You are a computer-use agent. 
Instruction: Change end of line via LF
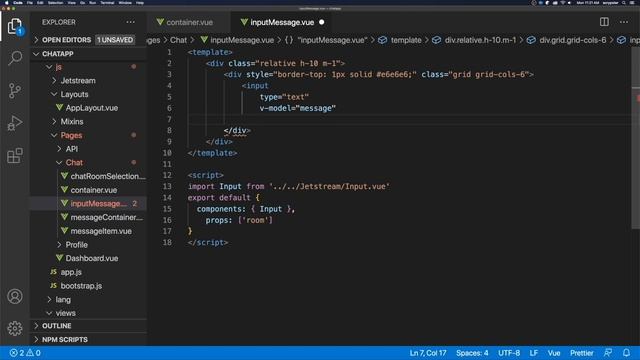coord(533,353)
